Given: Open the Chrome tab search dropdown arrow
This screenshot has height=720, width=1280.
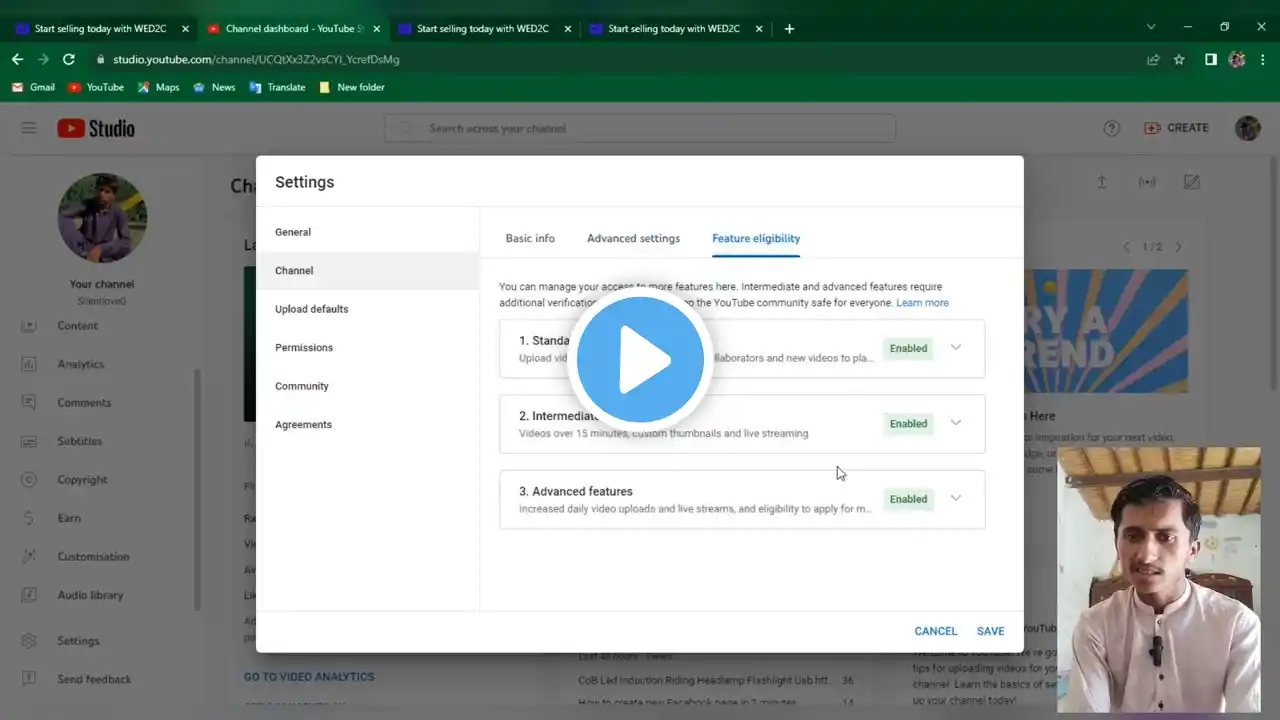Looking at the screenshot, I should coord(1151,27).
